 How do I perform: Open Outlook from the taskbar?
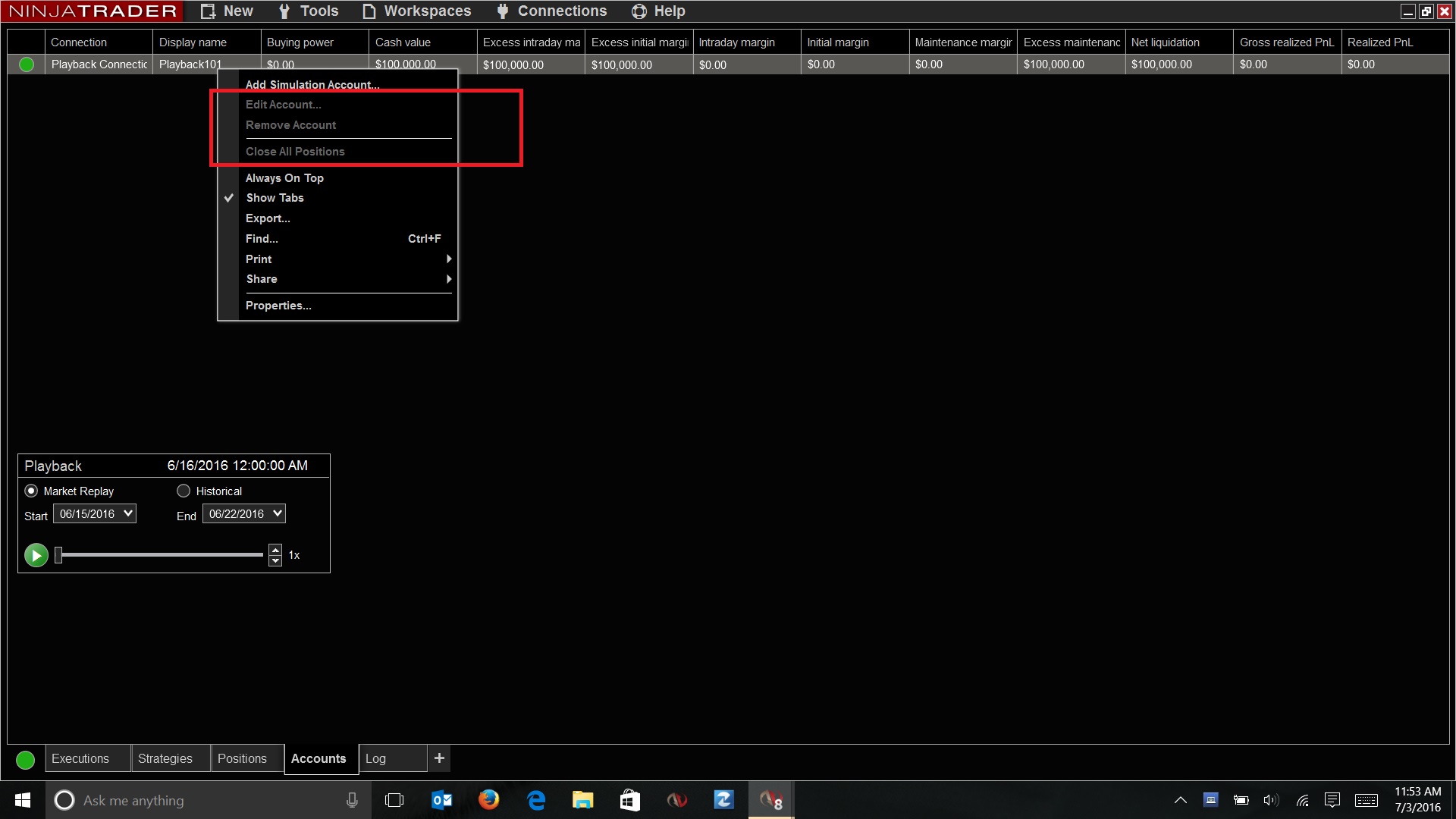[x=441, y=800]
